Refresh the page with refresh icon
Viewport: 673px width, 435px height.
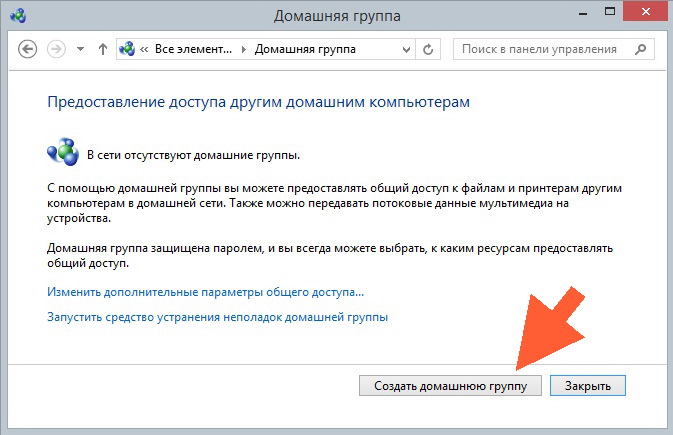click(x=428, y=49)
